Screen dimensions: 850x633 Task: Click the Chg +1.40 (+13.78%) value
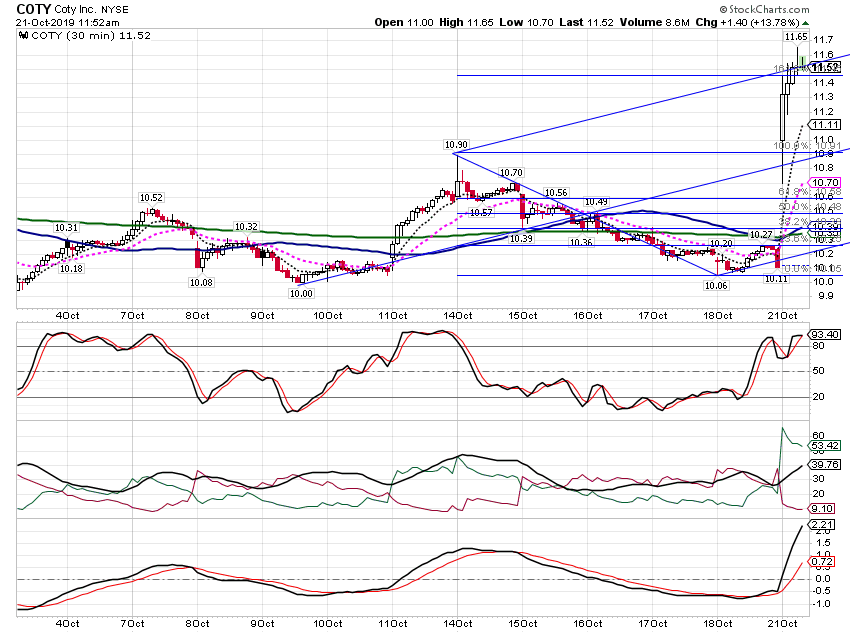click(747, 22)
